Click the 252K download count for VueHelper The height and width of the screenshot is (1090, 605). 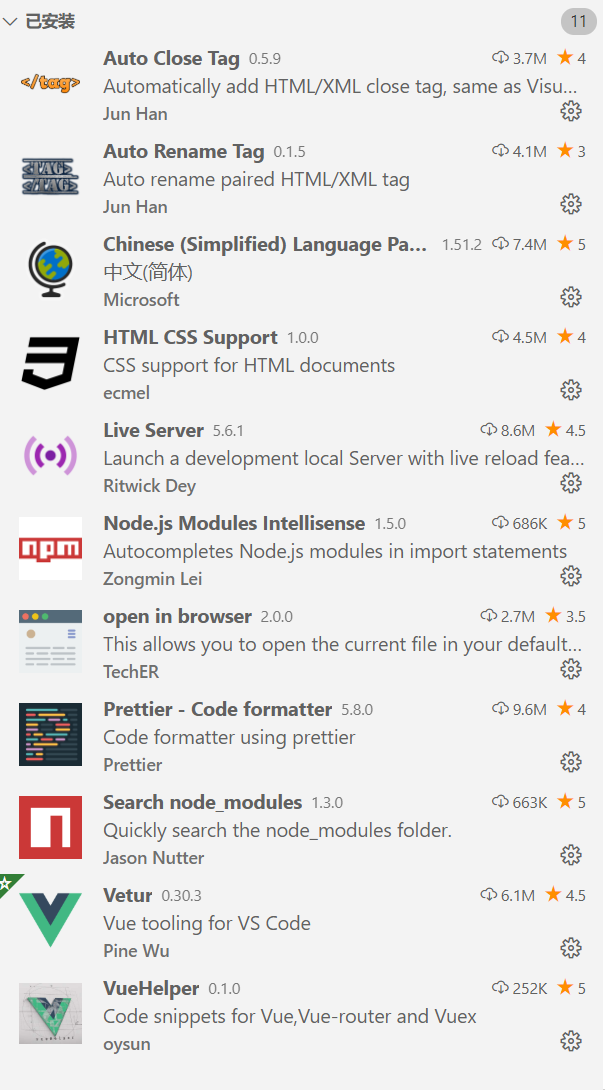(529, 989)
